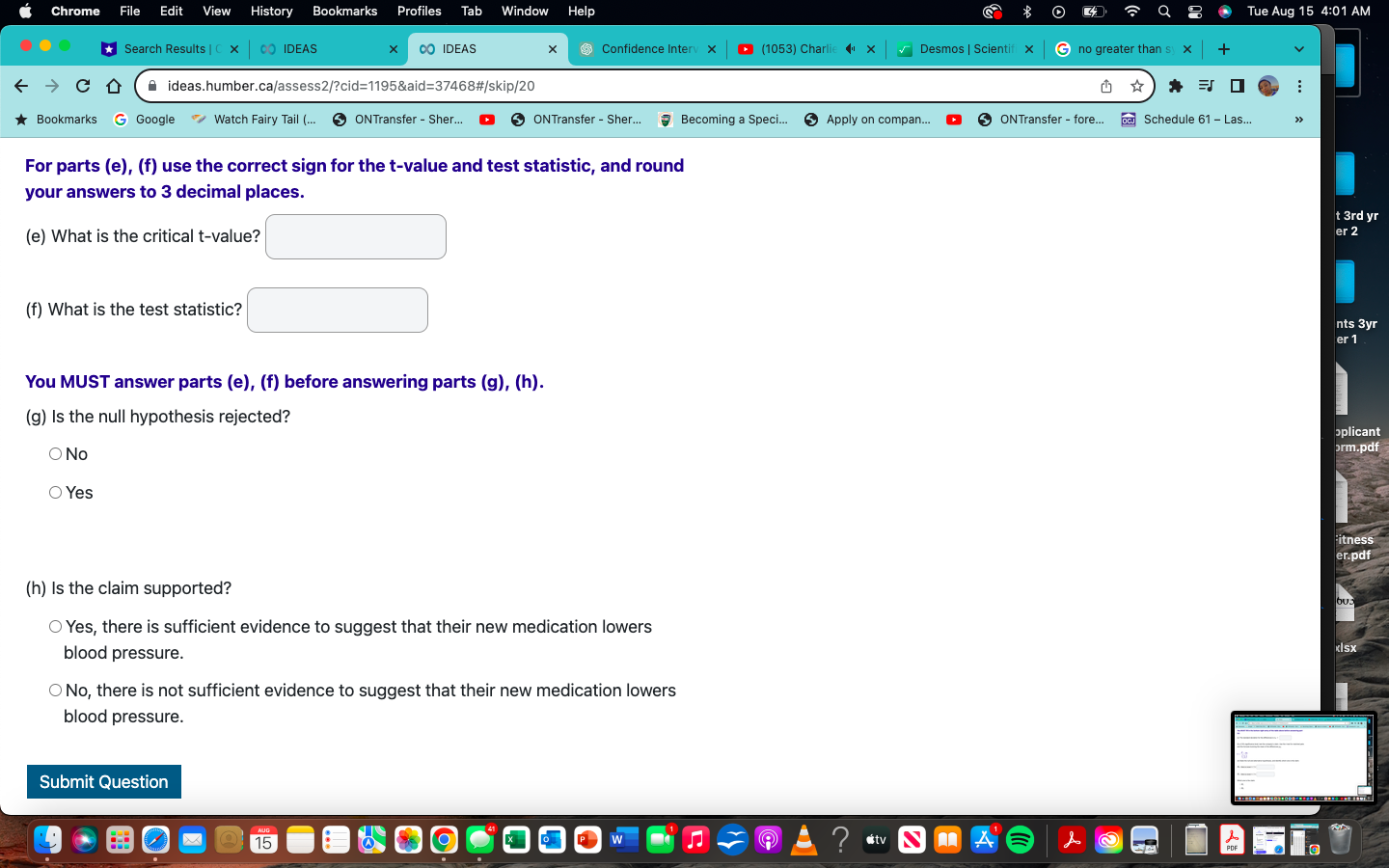1389x868 pixels.
Task: Launch VLC from the dock
Action: pos(803,840)
